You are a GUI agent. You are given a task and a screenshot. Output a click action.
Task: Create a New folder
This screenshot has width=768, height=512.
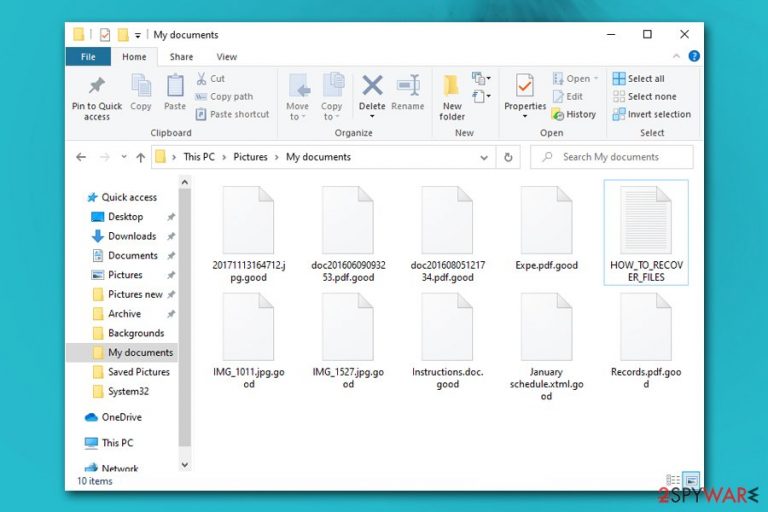point(452,97)
